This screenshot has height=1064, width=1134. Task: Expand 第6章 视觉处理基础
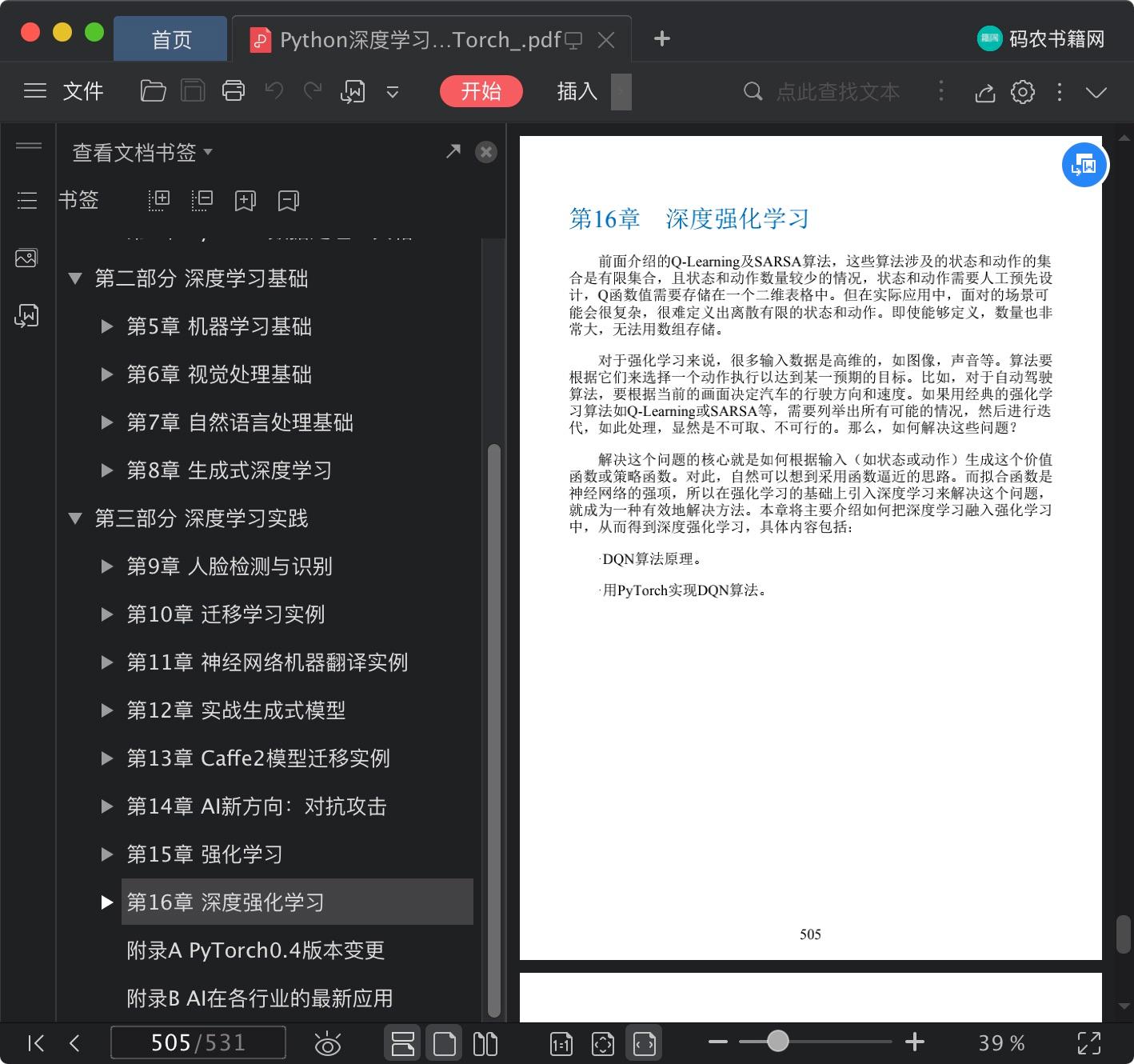[x=107, y=374]
